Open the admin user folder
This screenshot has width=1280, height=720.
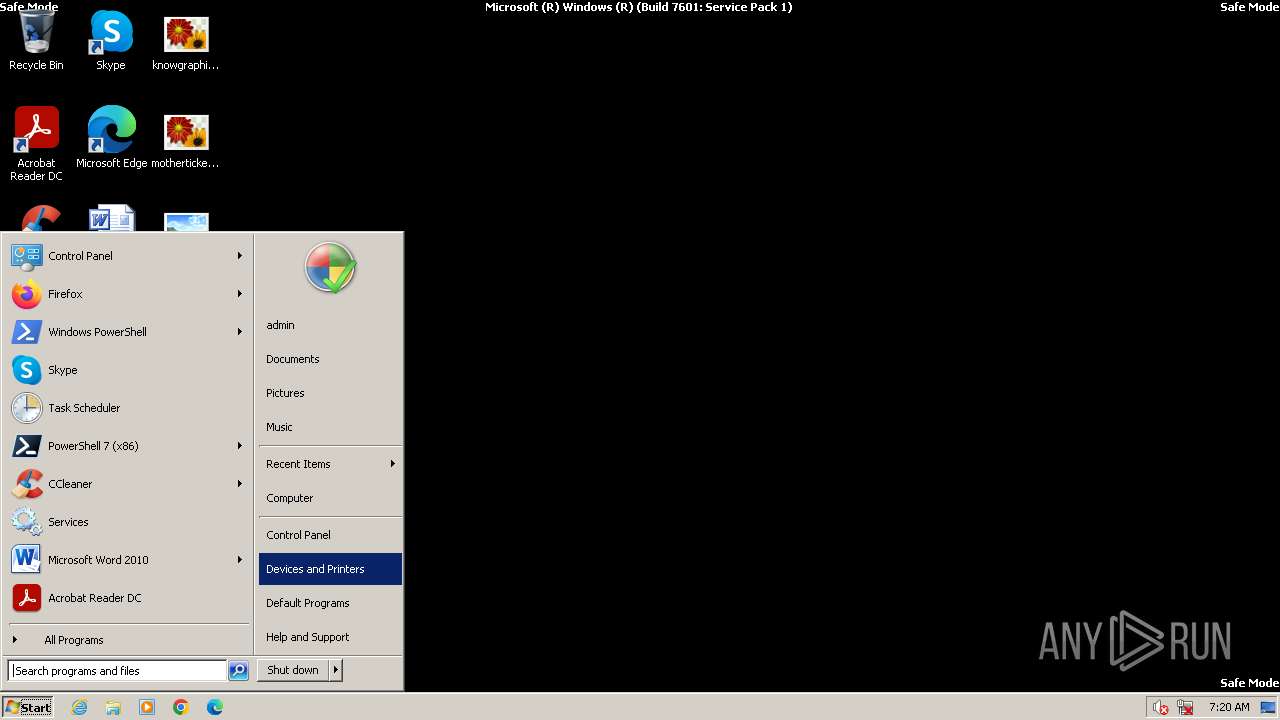(330, 325)
